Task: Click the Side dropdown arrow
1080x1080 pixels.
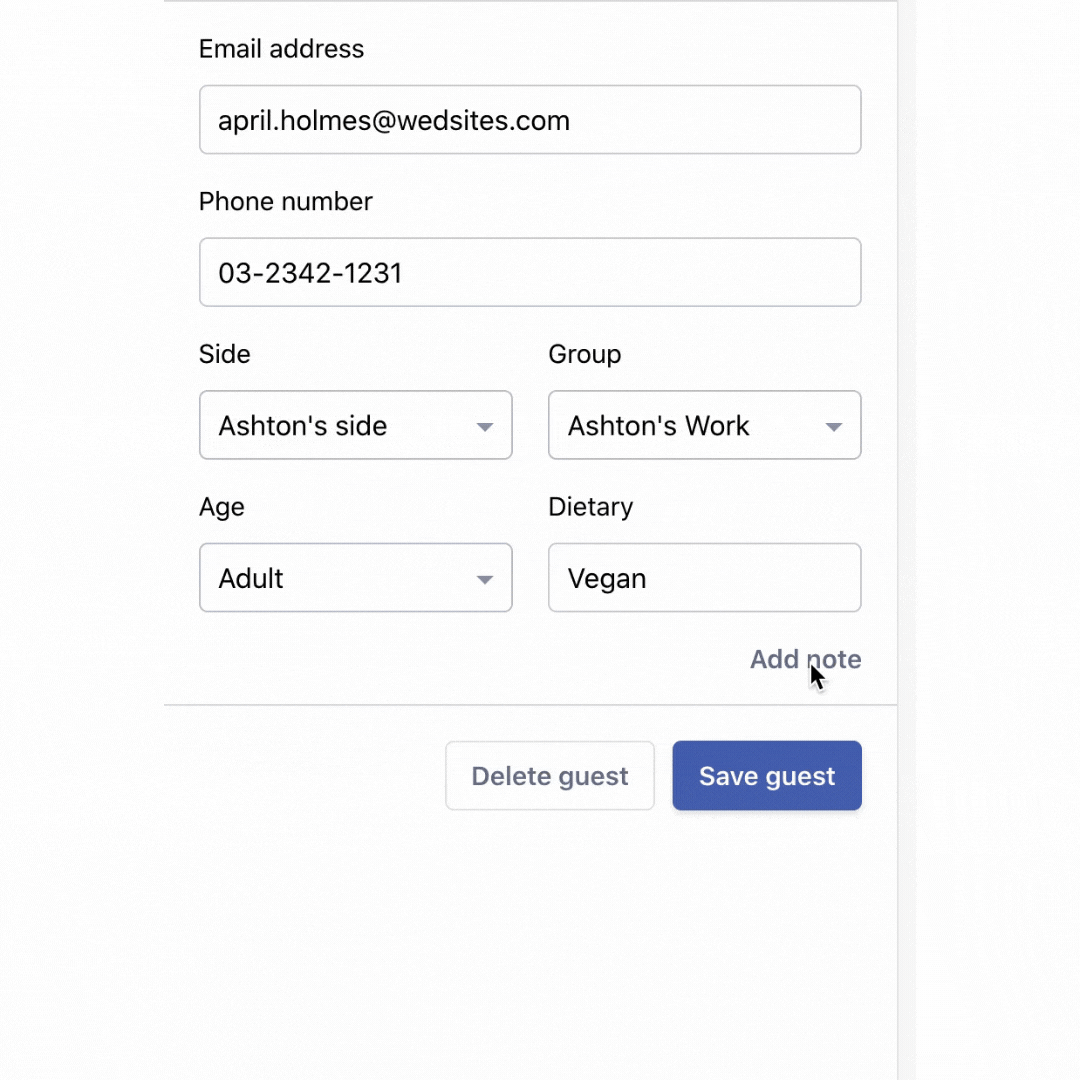Action: pos(485,427)
